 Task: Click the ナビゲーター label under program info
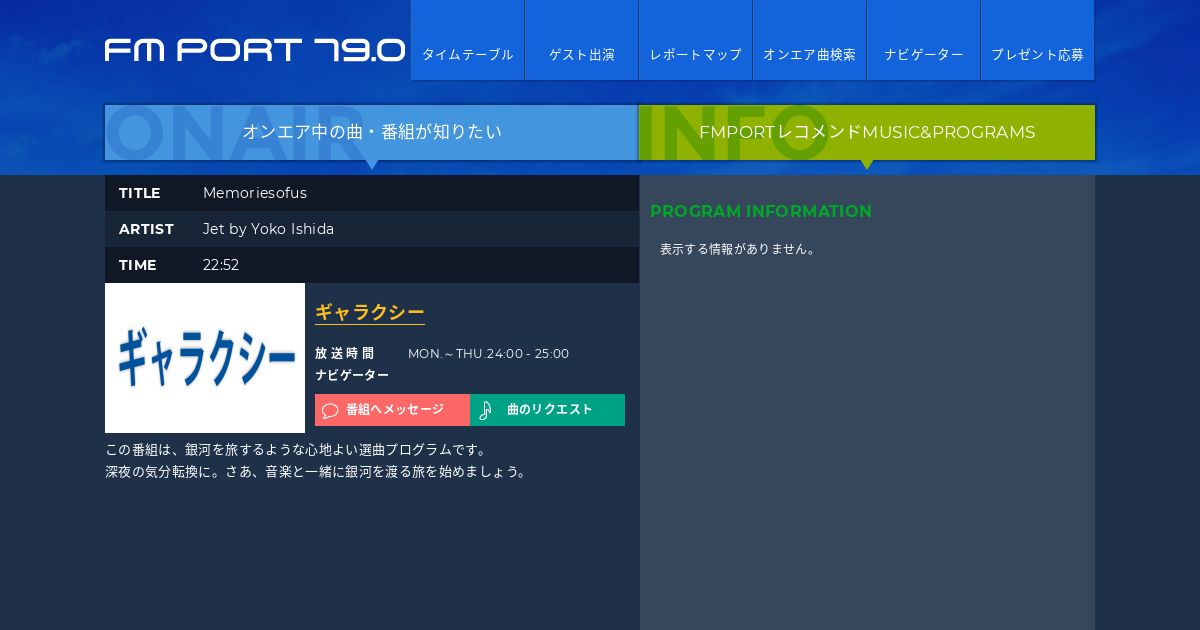tap(352, 375)
